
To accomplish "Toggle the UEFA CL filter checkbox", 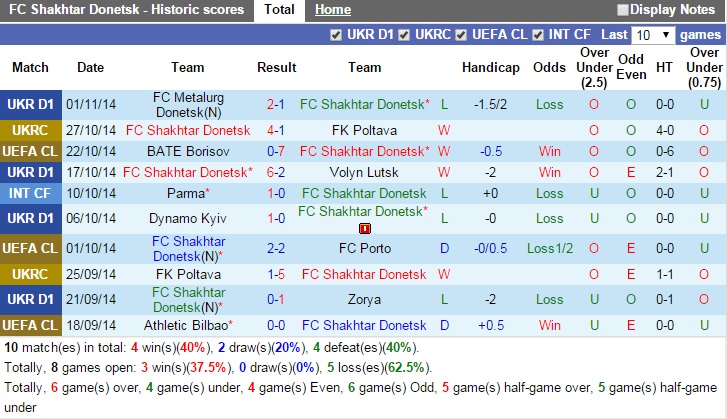I will point(461,35).
